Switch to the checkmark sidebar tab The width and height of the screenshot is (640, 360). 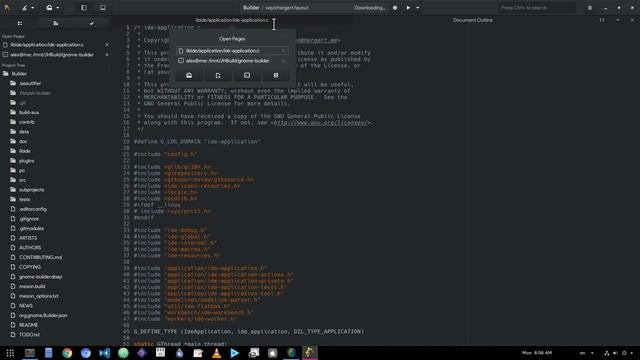pos(91,23)
